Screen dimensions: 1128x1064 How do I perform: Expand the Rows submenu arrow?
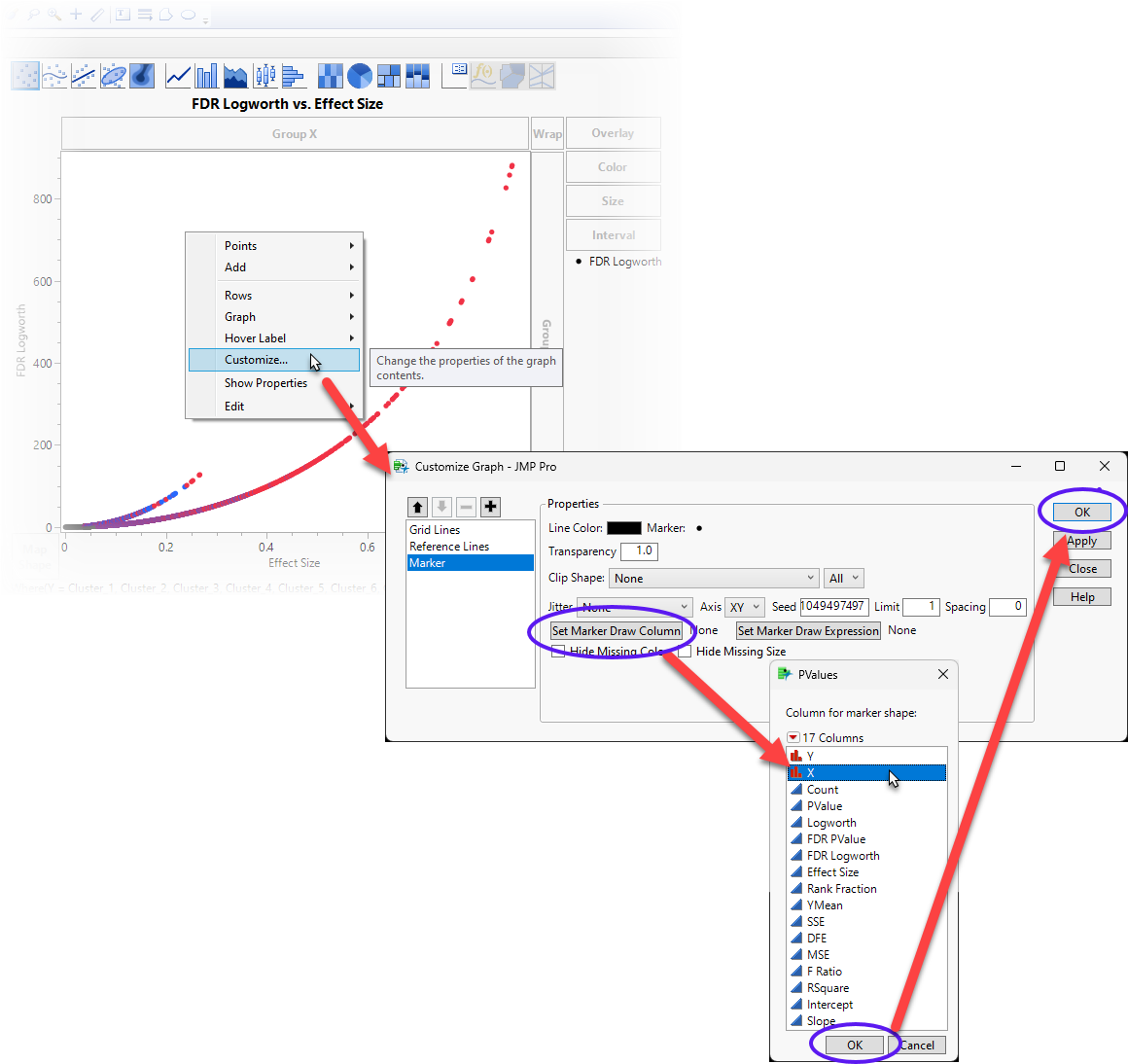click(x=352, y=296)
